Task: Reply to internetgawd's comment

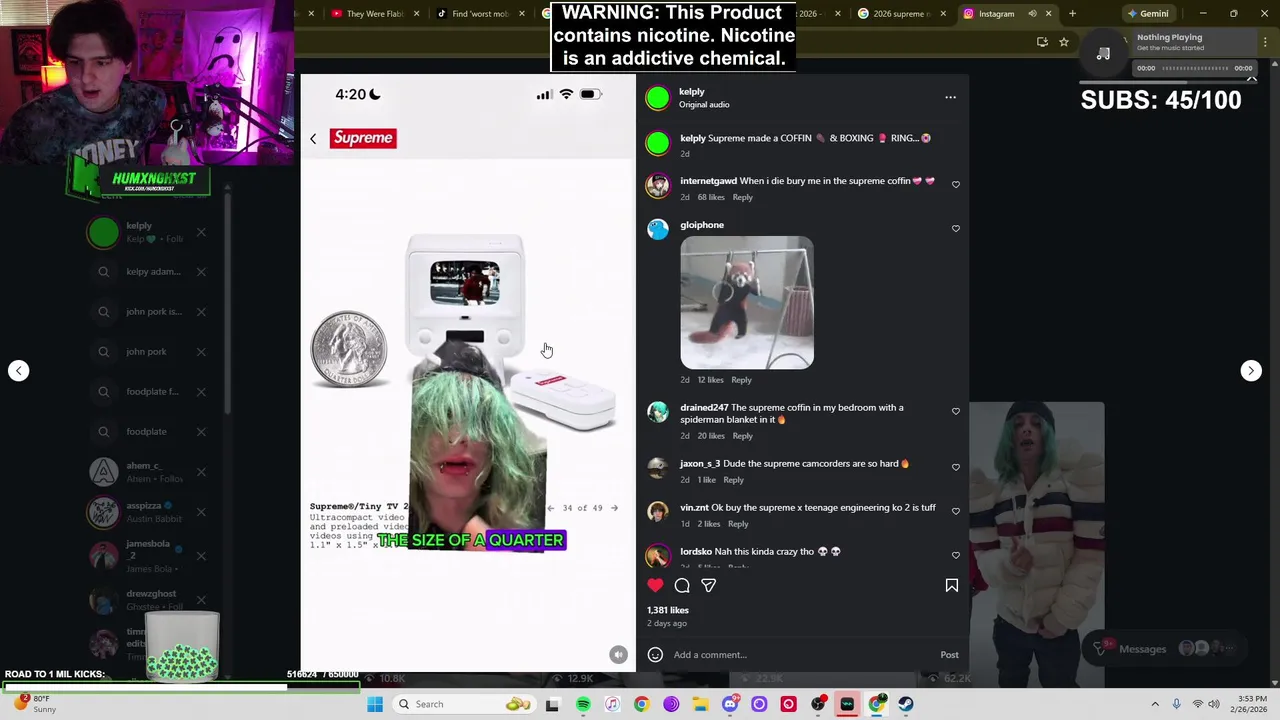Action: (742, 197)
